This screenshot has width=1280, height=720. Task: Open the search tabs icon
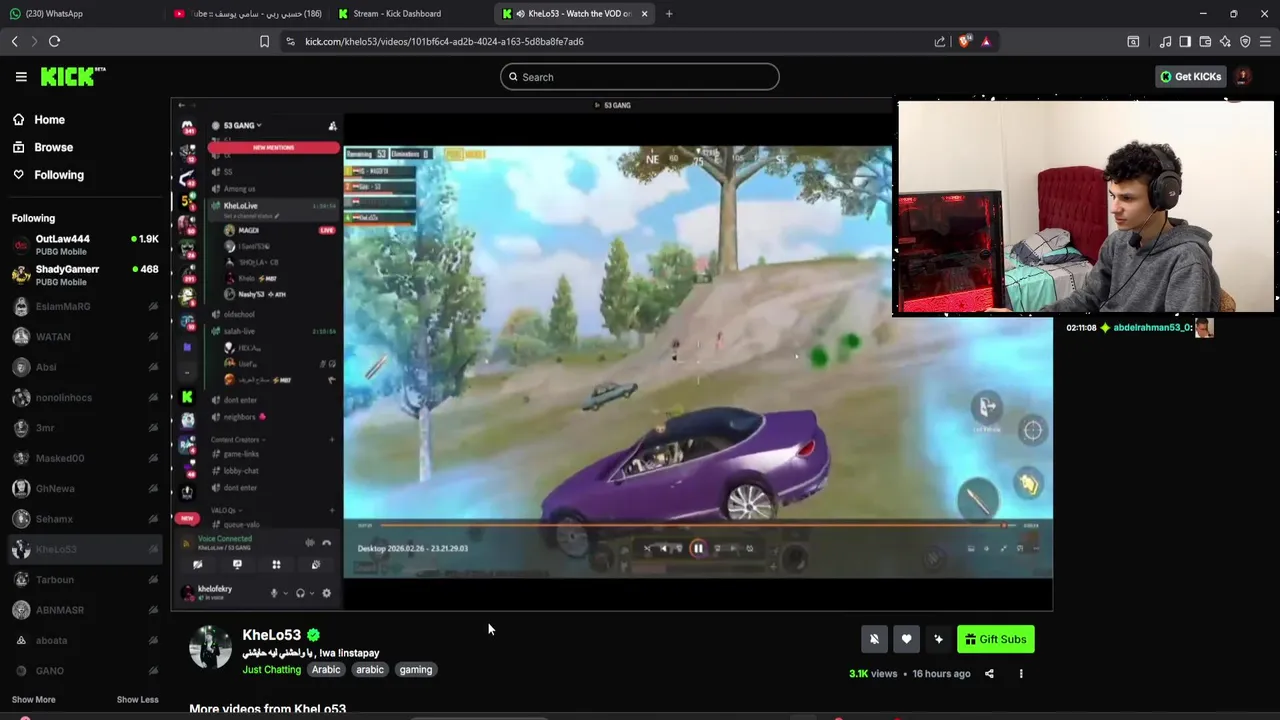(1133, 41)
